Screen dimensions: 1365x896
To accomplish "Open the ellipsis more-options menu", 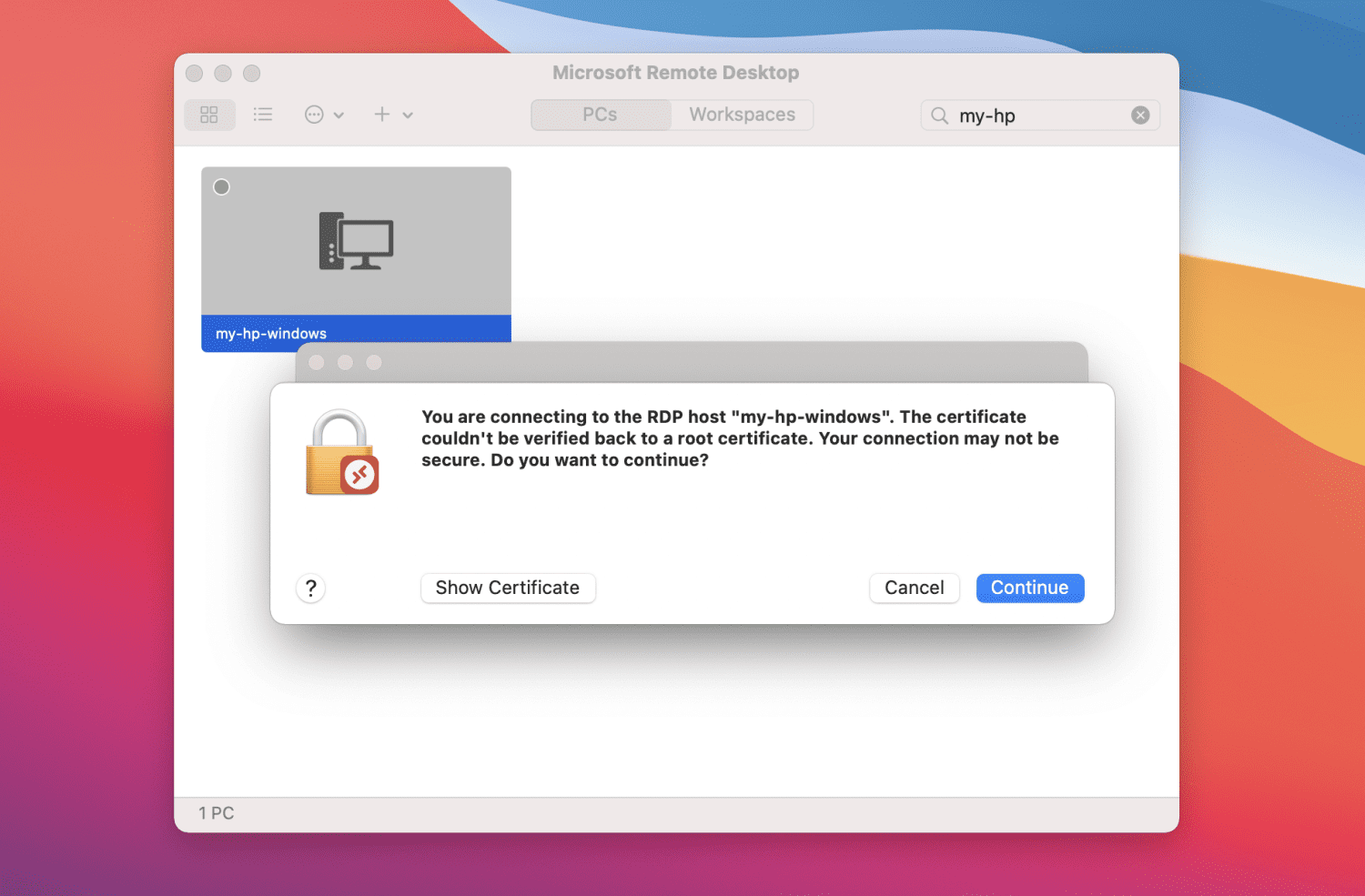I will point(324,115).
